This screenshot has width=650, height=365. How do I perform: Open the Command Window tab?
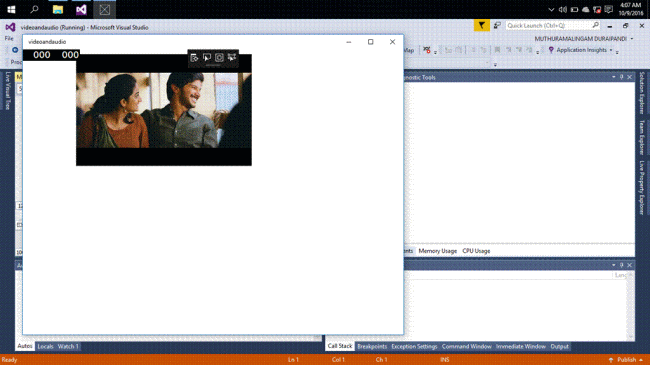[x=466, y=346]
